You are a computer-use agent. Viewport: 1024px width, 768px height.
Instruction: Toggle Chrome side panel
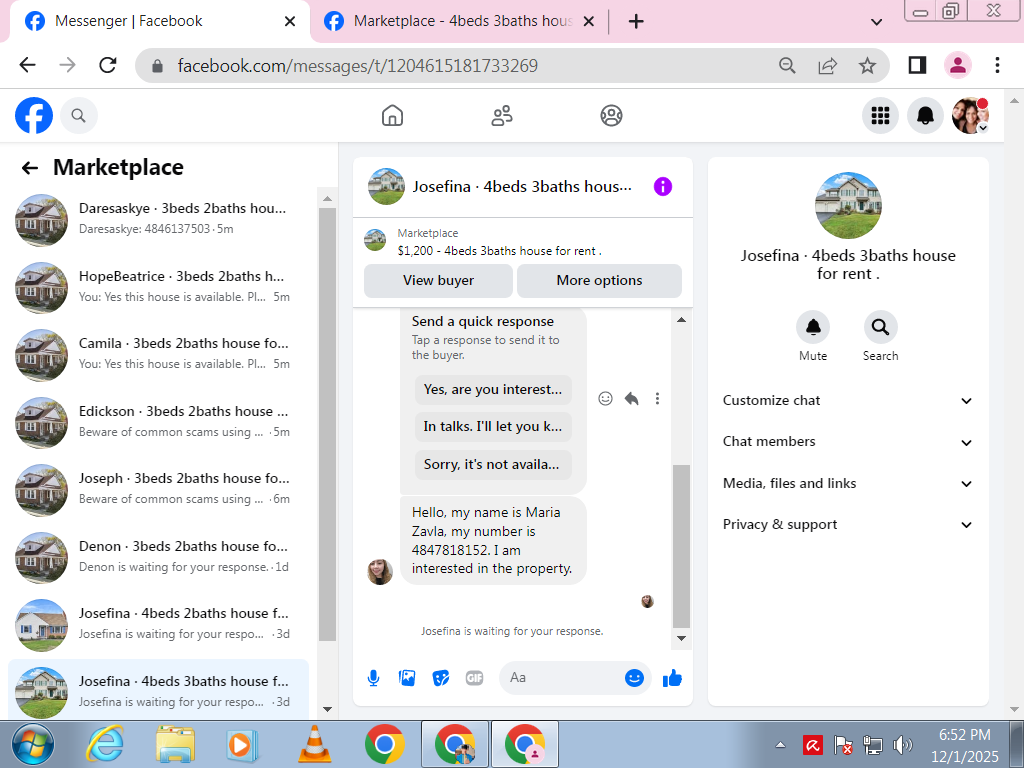(x=917, y=65)
